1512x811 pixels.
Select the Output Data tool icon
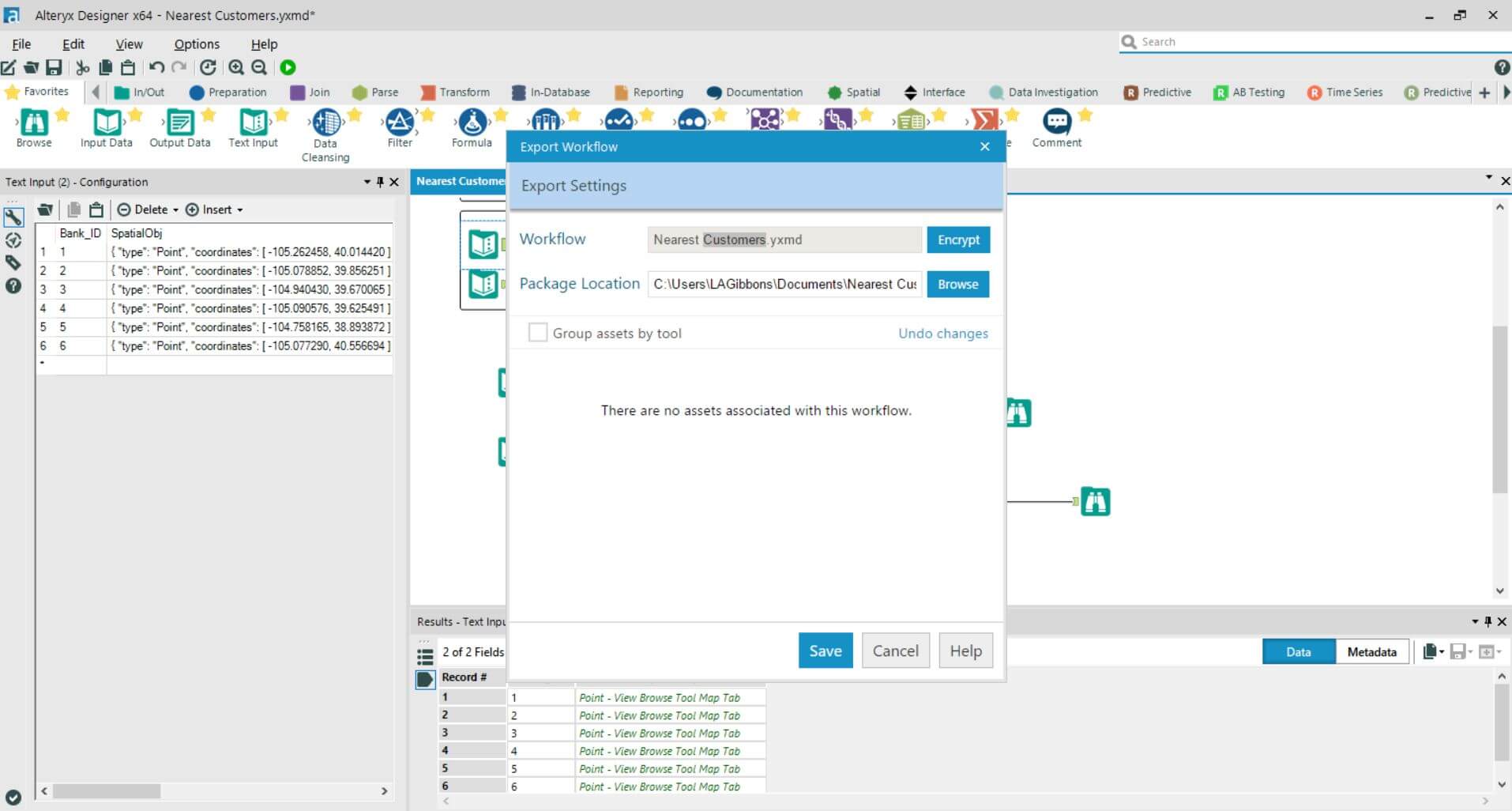(180, 123)
